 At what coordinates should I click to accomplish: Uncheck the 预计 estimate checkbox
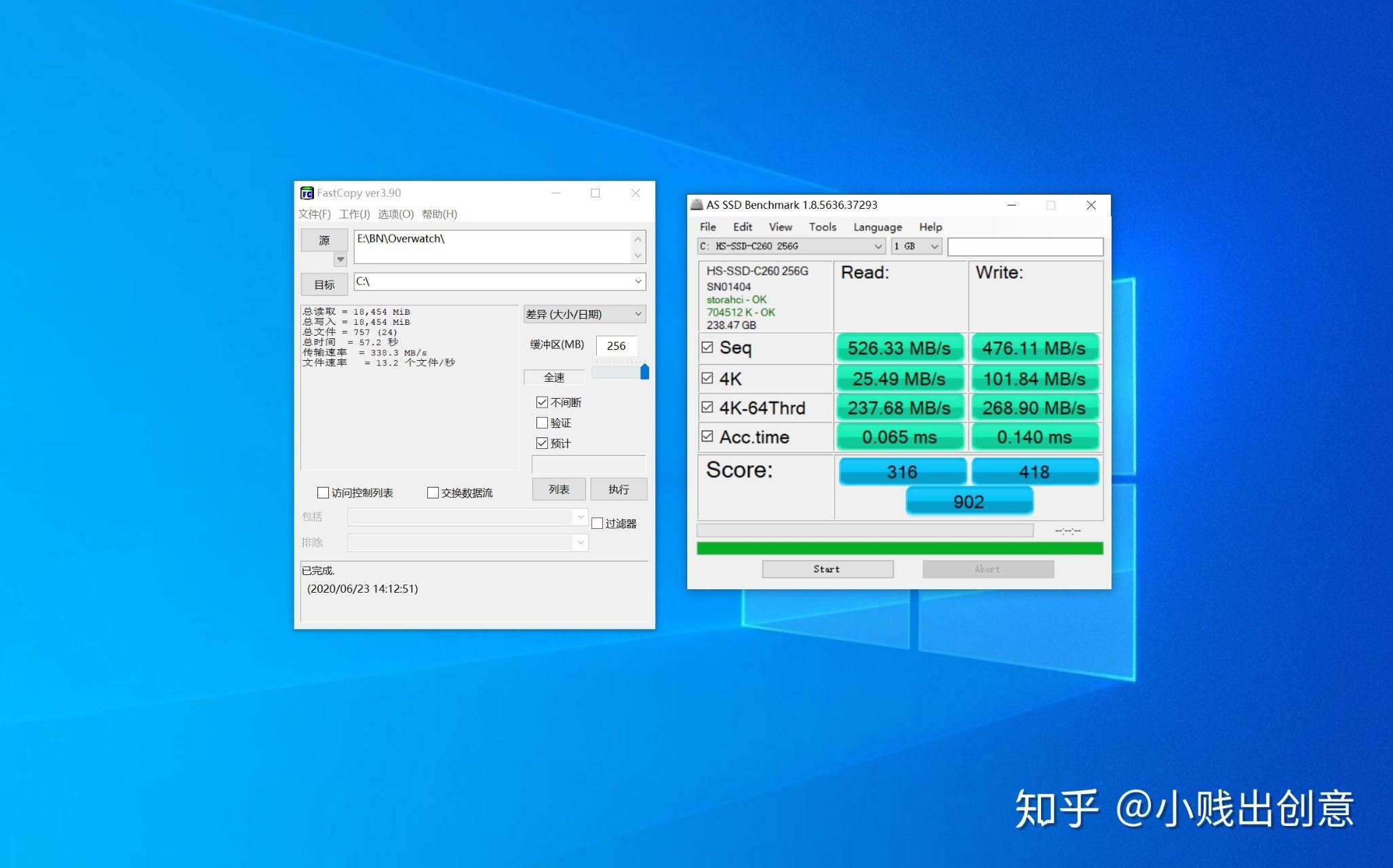[542, 443]
